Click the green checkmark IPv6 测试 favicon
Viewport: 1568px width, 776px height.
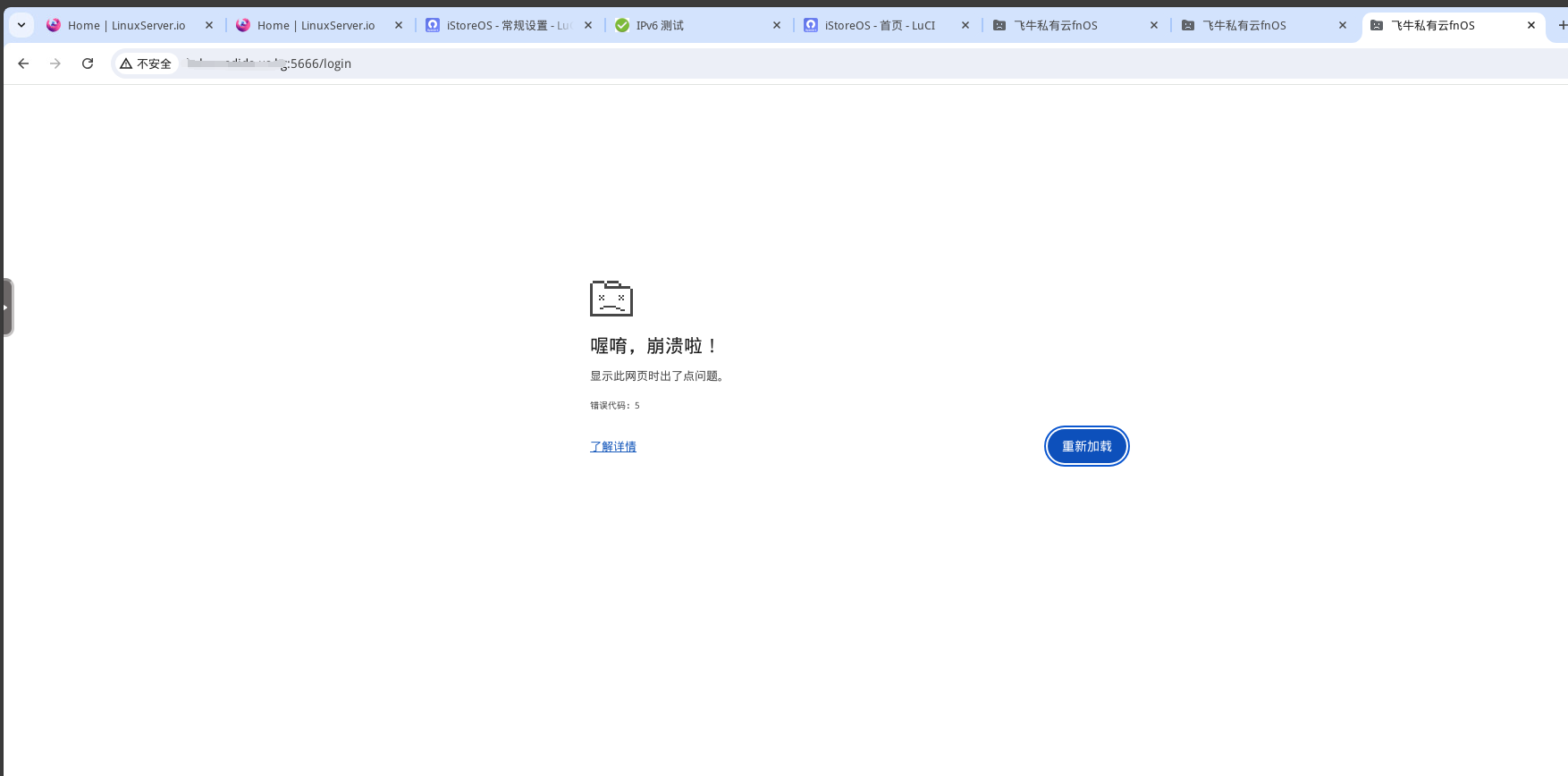(622, 25)
